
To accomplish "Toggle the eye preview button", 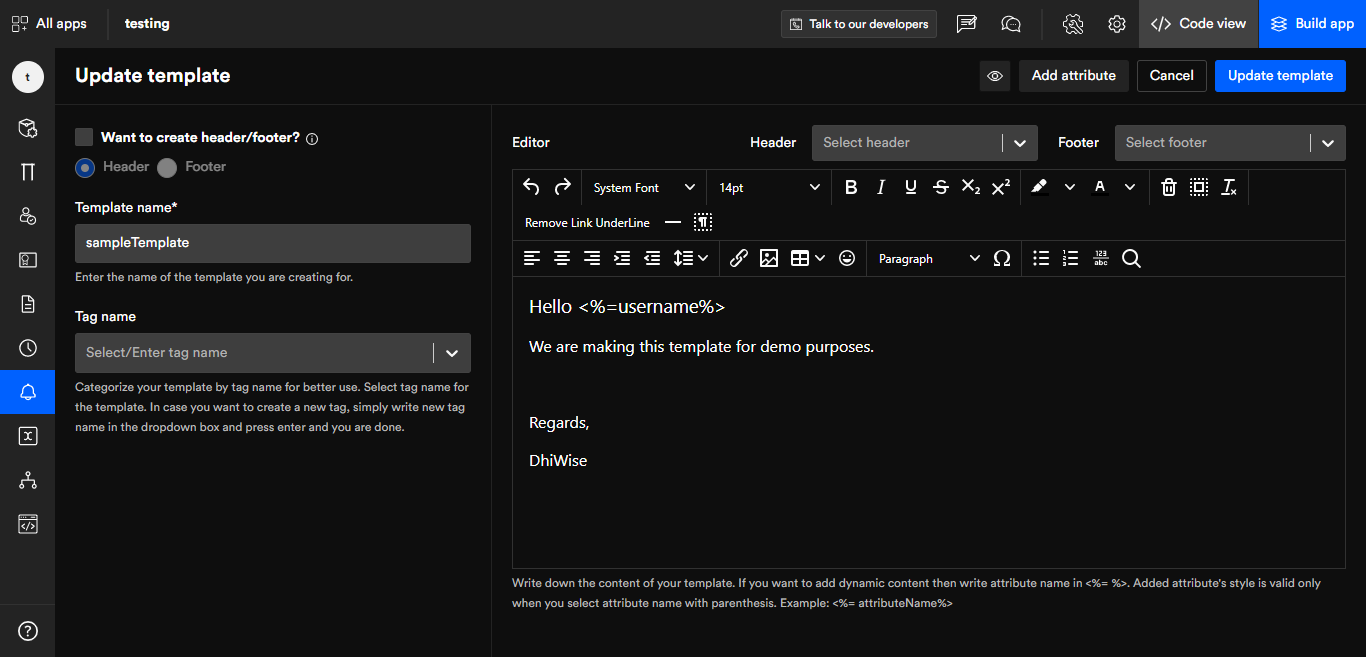I will [x=995, y=76].
